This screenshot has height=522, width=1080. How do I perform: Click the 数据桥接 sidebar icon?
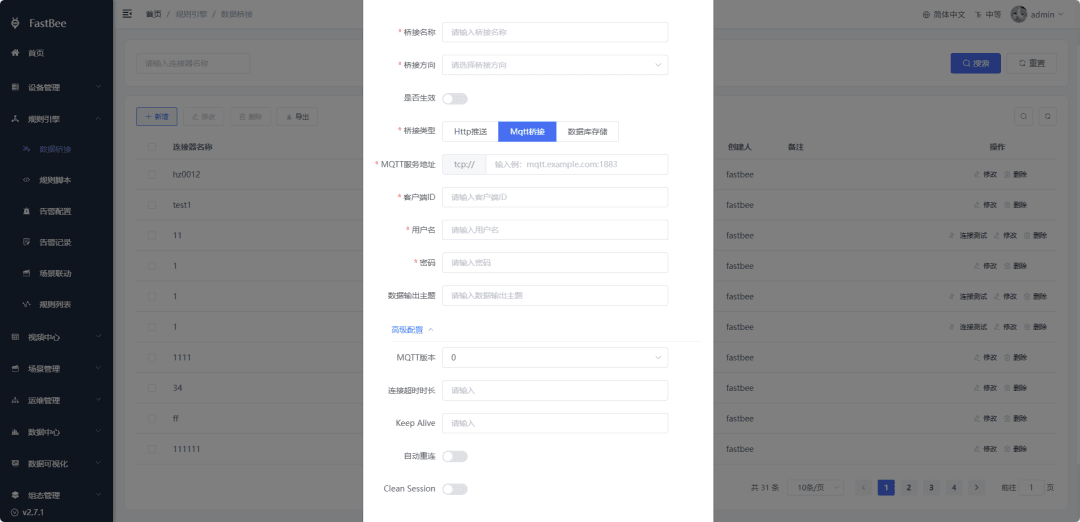tap(26, 149)
